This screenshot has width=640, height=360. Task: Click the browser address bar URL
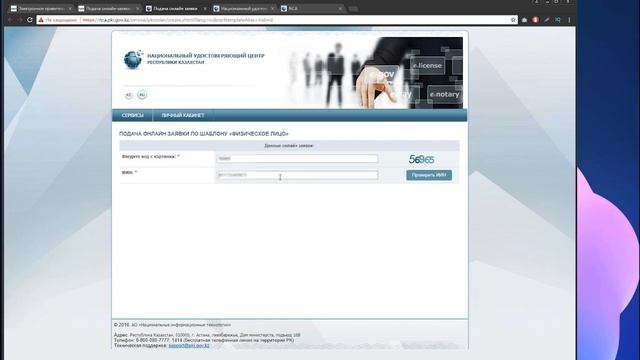(x=178, y=20)
